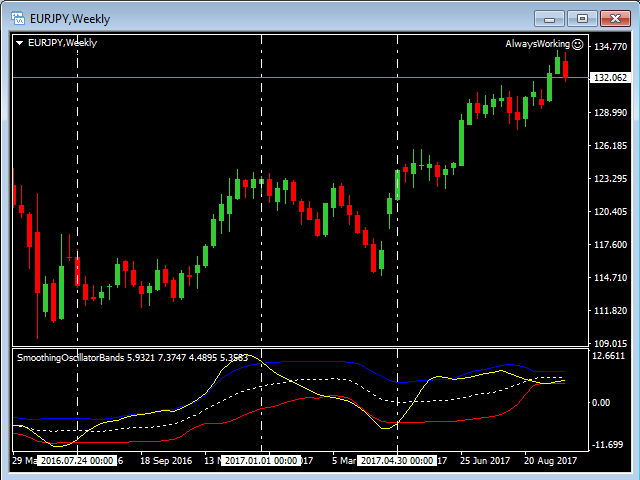Click the 12.6611 indicator scale value
This screenshot has width=640, height=480.
pos(609,356)
